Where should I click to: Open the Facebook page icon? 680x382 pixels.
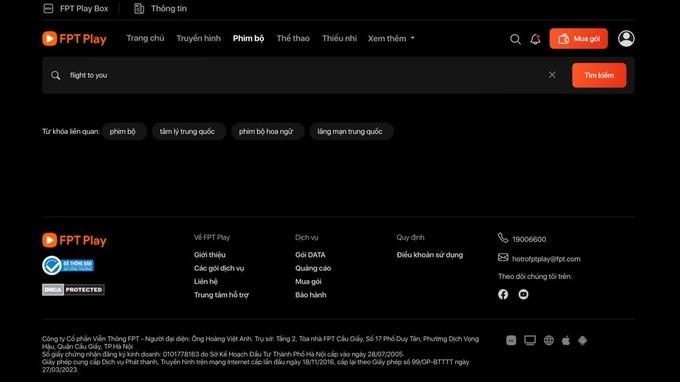[x=503, y=294]
